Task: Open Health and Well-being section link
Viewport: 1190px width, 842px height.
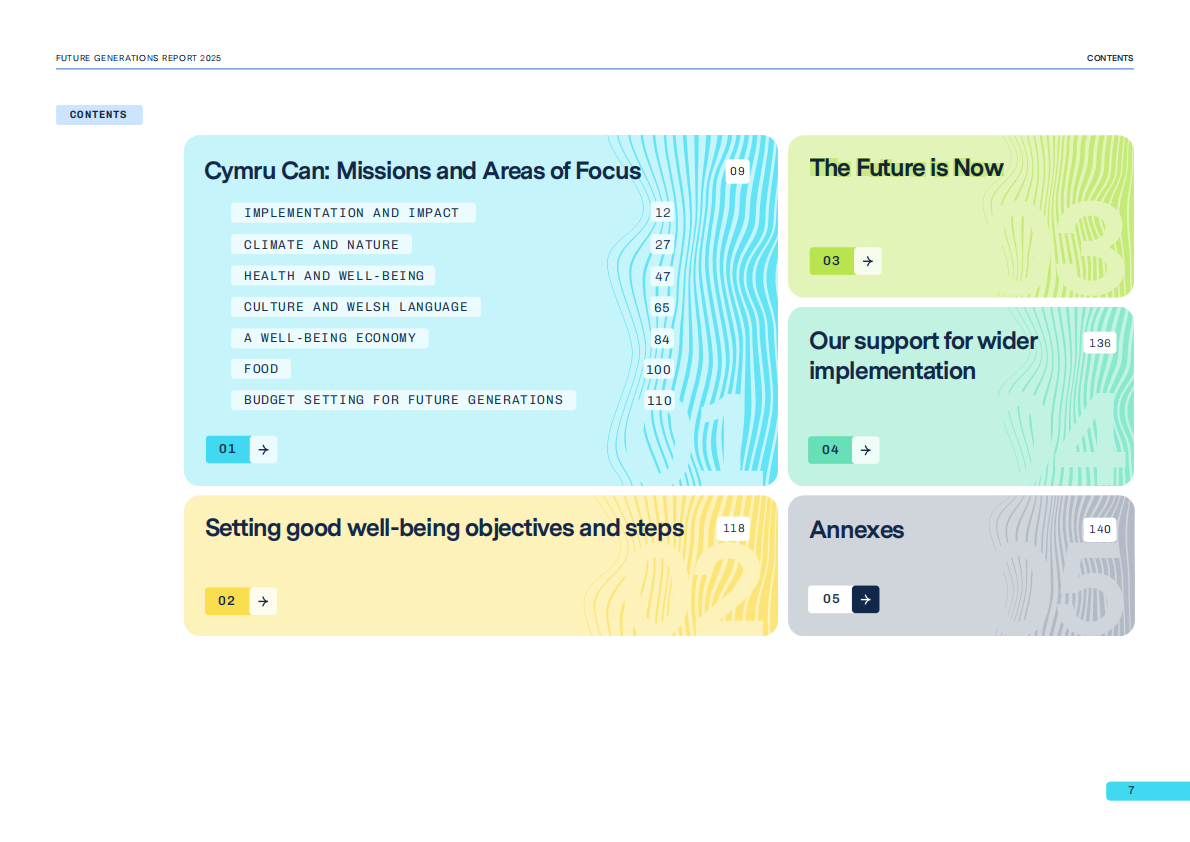Action: tap(333, 276)
